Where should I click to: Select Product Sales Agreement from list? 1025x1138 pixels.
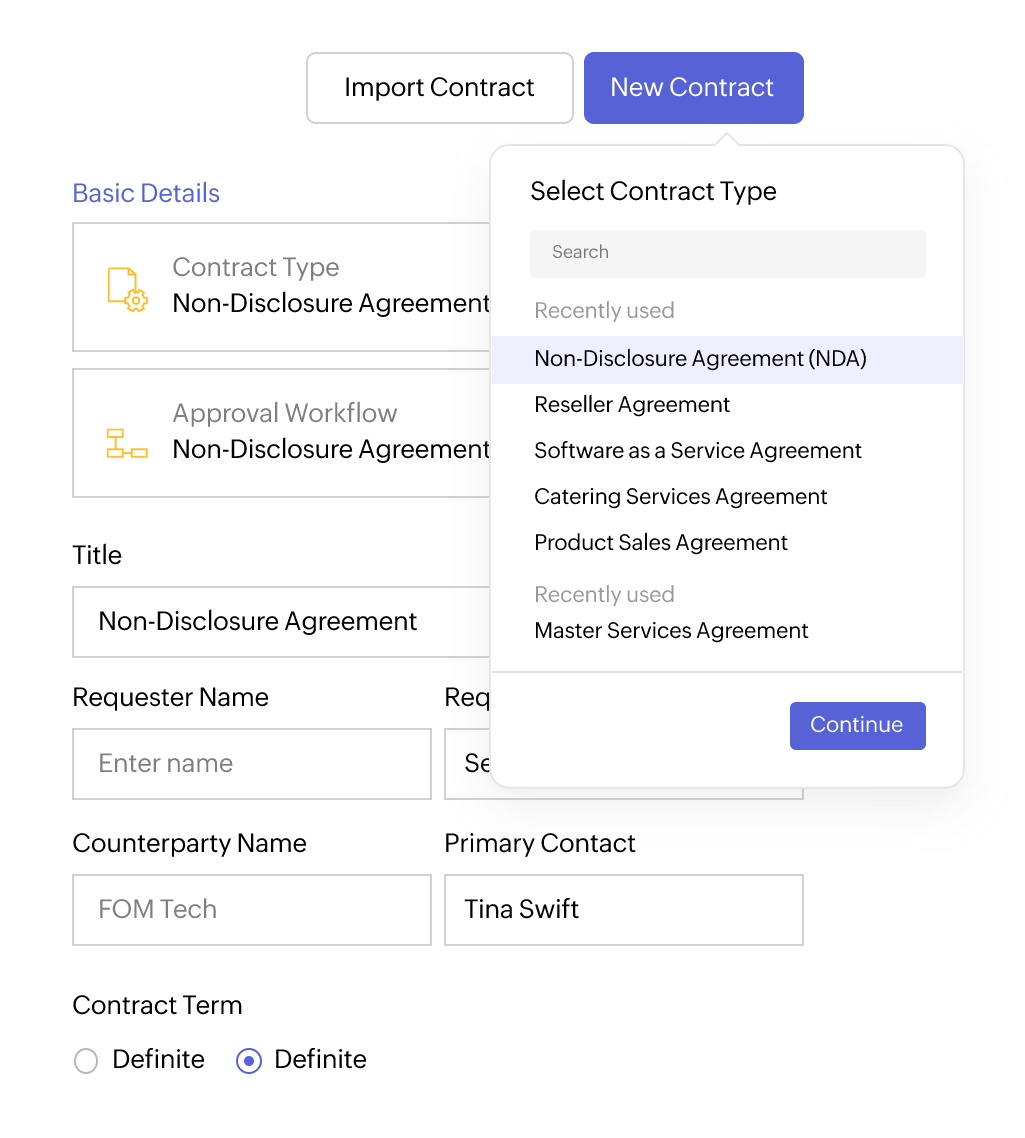(661, 543)
